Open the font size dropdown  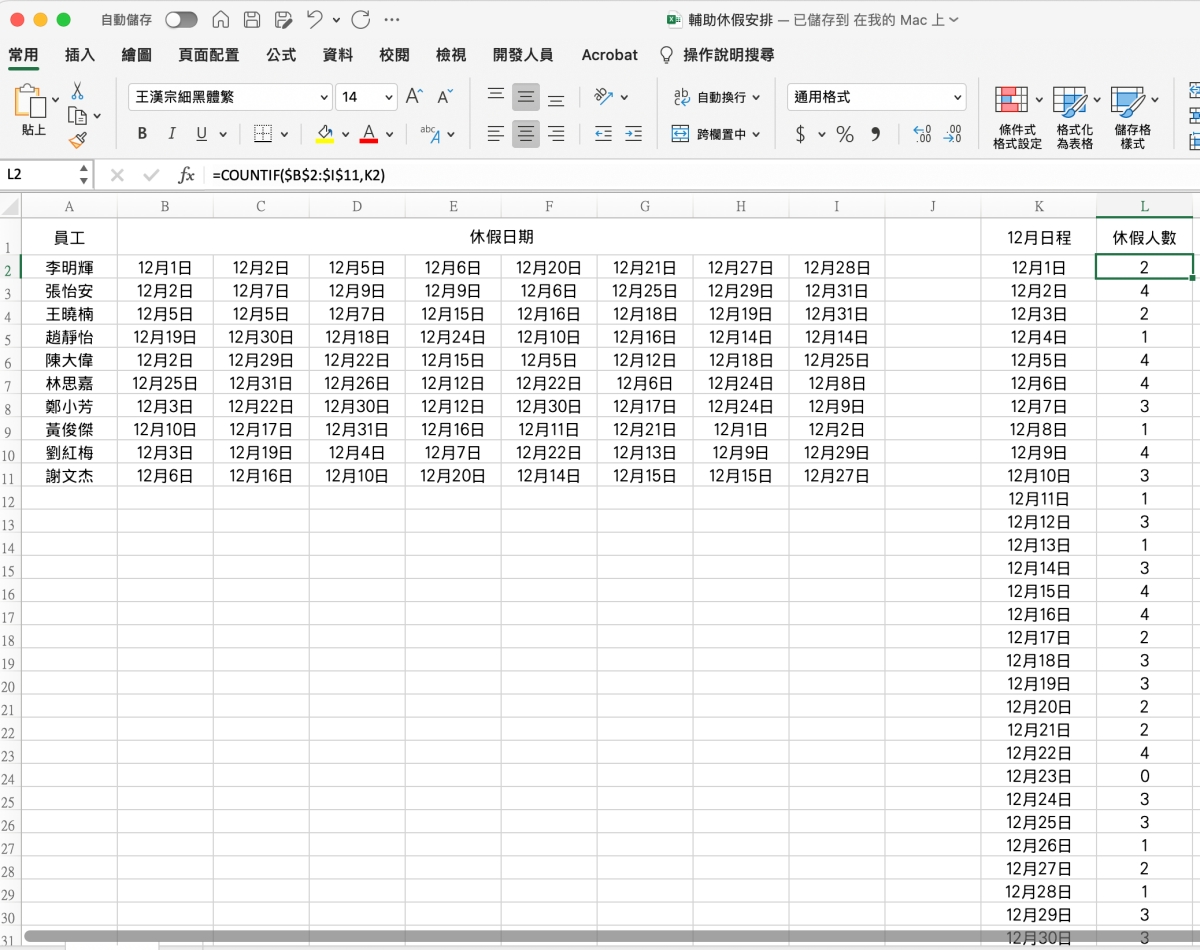coord(389,97)
